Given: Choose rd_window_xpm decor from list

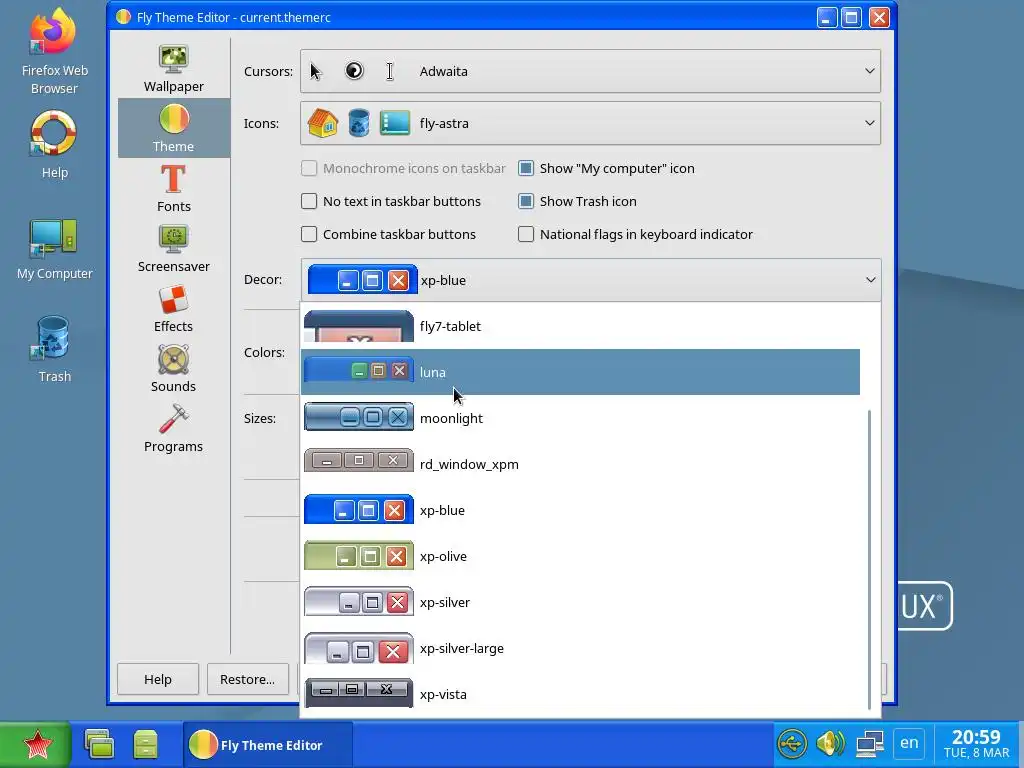Looking at the screenshot, I should click(580, 464).
